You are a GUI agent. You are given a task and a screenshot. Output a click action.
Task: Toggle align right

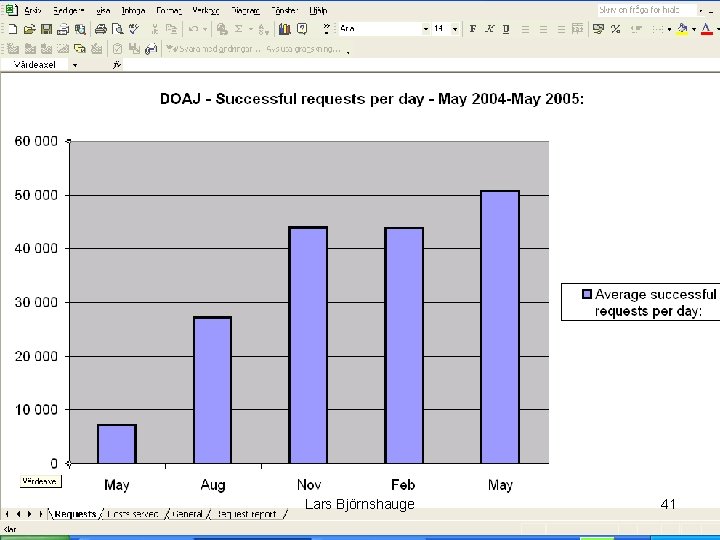[561, 29]
